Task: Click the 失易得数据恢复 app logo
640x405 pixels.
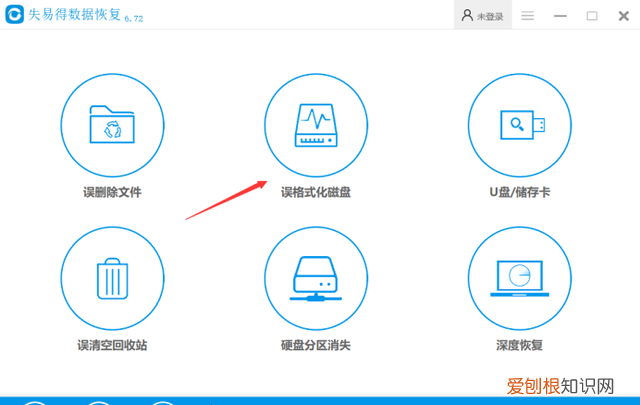Action: tap(15, 15)
